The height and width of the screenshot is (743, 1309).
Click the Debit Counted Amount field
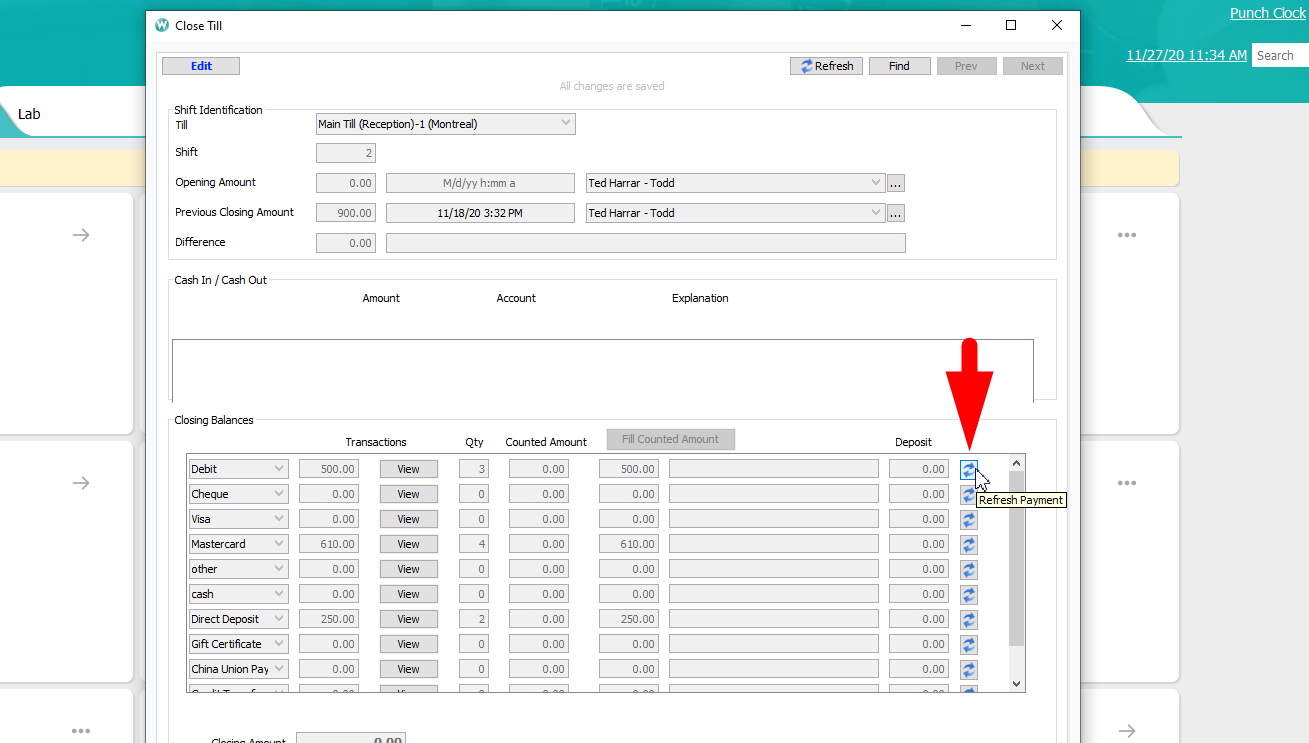tap(538, 469)
